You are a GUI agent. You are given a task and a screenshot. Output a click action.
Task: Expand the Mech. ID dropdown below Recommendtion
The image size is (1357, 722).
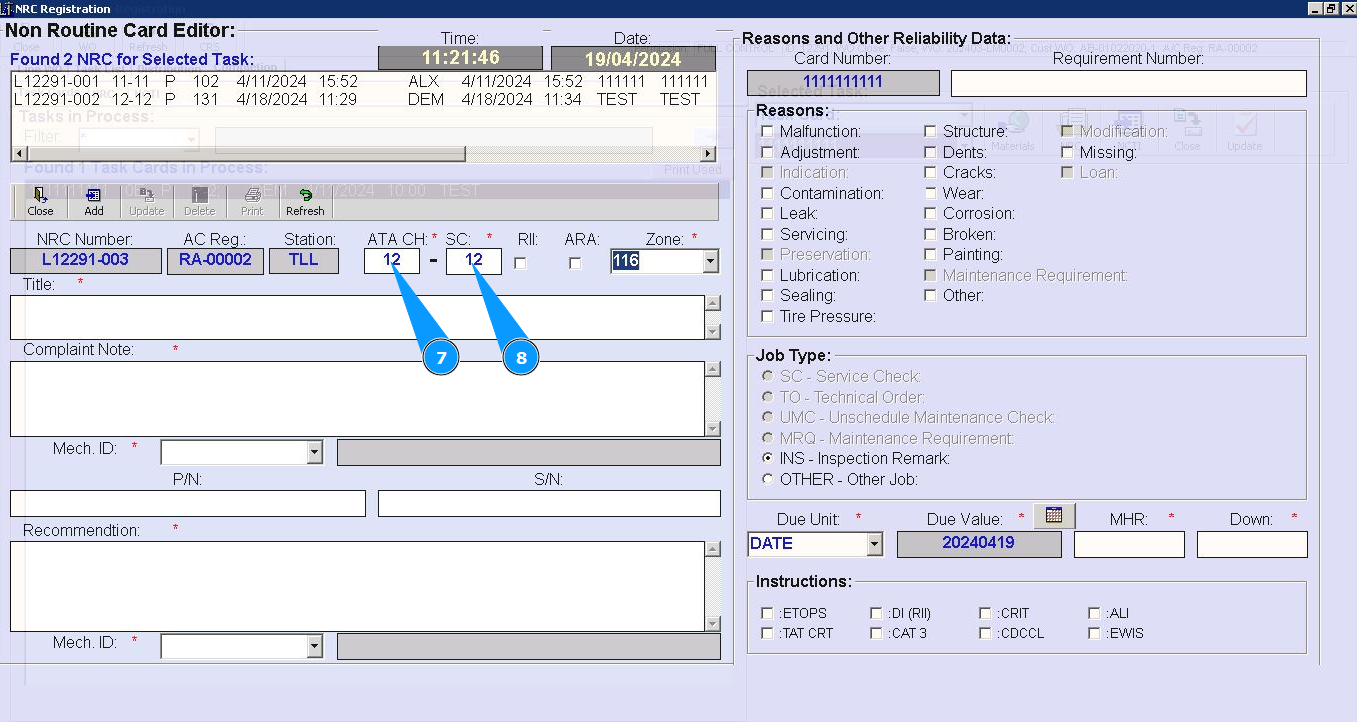click(314, 646)
